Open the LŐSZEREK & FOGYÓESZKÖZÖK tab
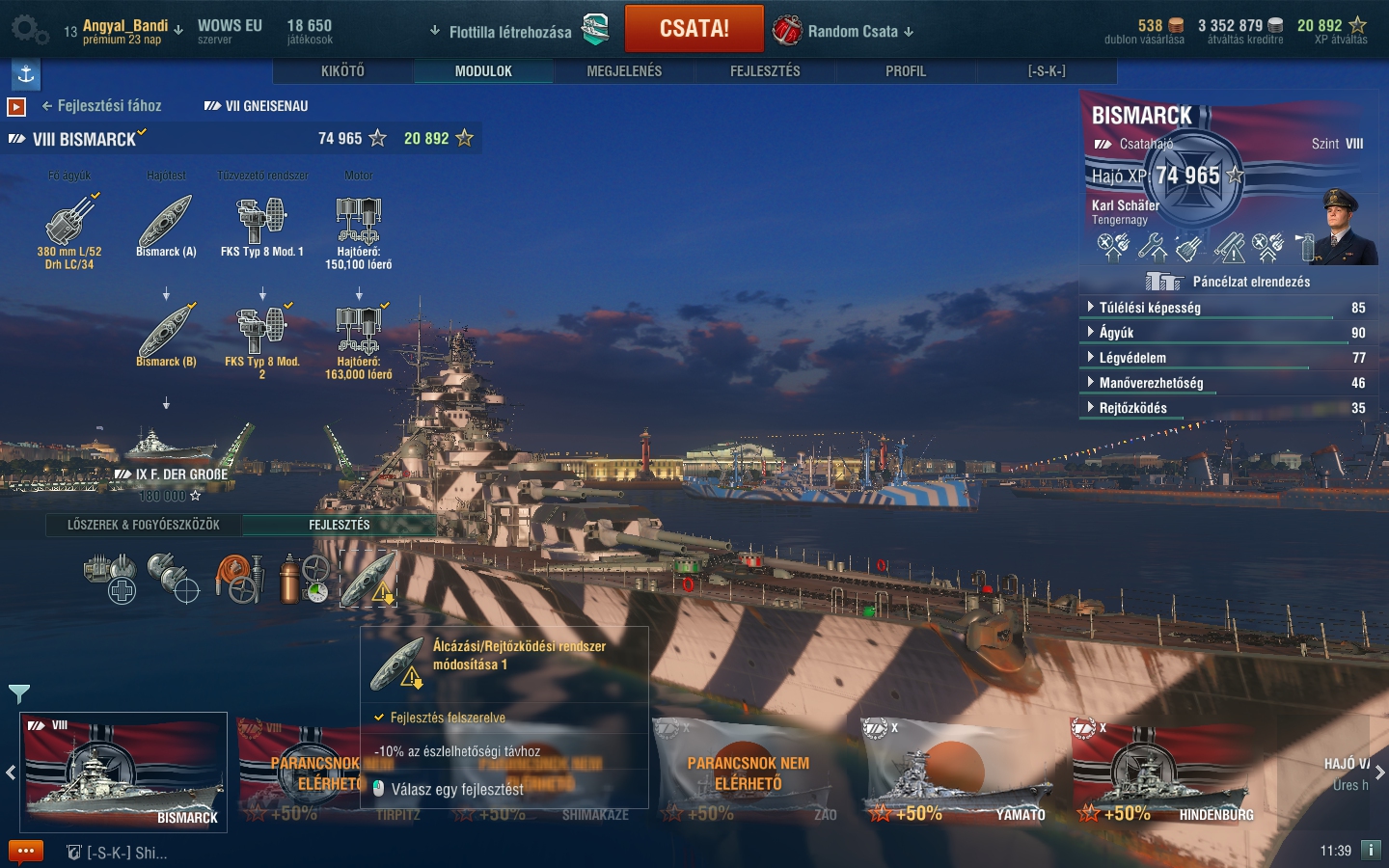 (x=144, y=525)
